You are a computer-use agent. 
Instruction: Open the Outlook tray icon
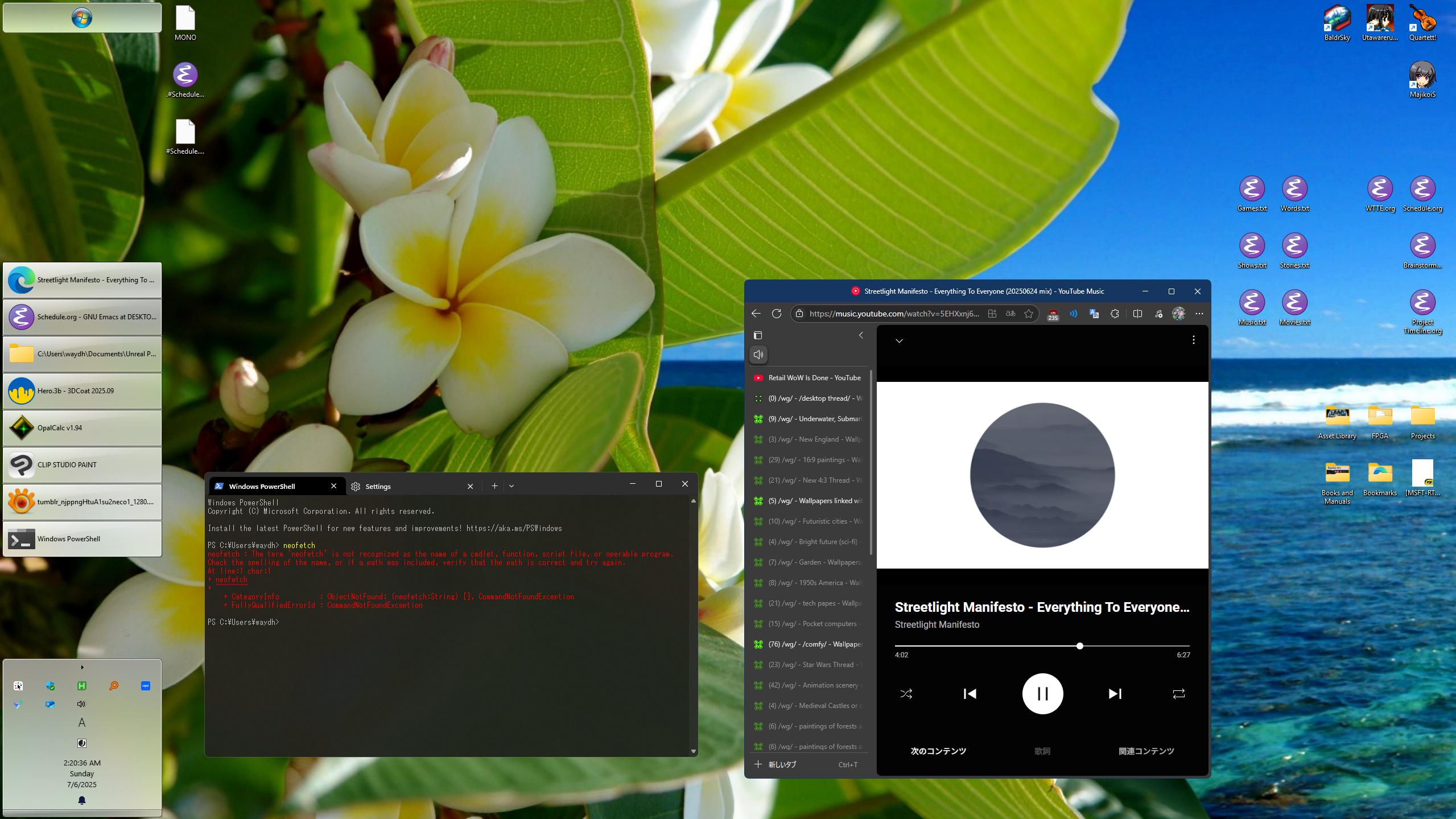coord(50,704)
